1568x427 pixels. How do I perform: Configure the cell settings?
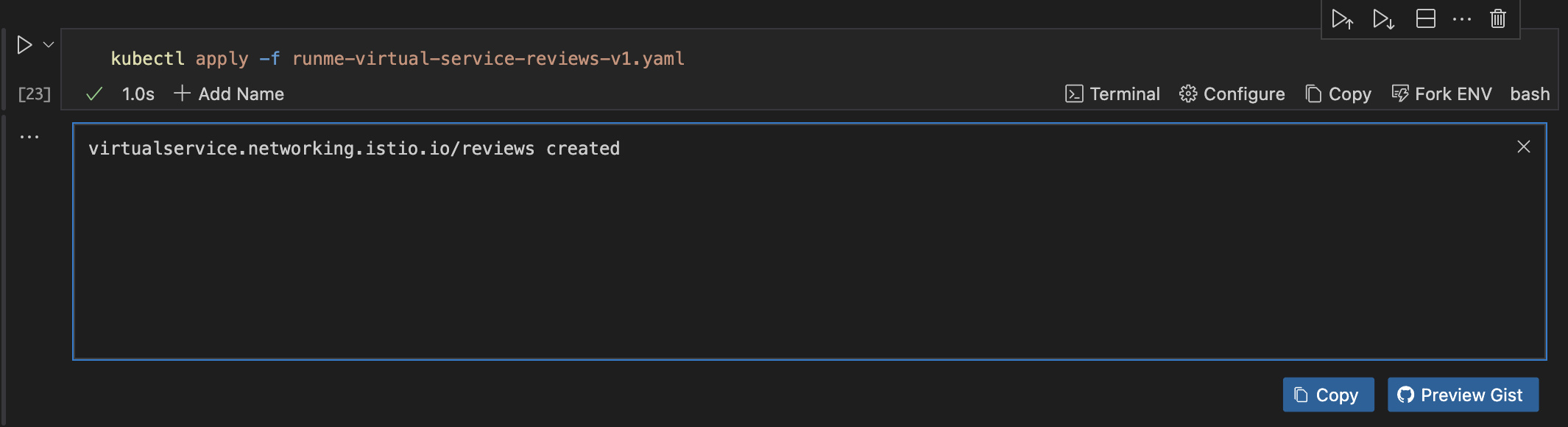pyautogui.click(x=1232, y=94)
